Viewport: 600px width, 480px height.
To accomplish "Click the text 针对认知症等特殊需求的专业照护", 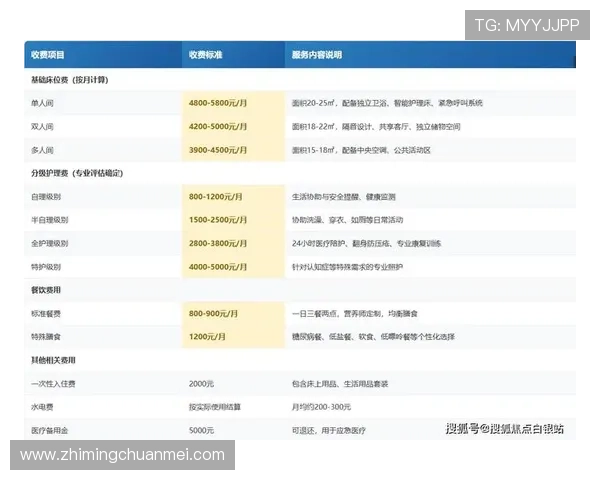I will tap(347, 267).
